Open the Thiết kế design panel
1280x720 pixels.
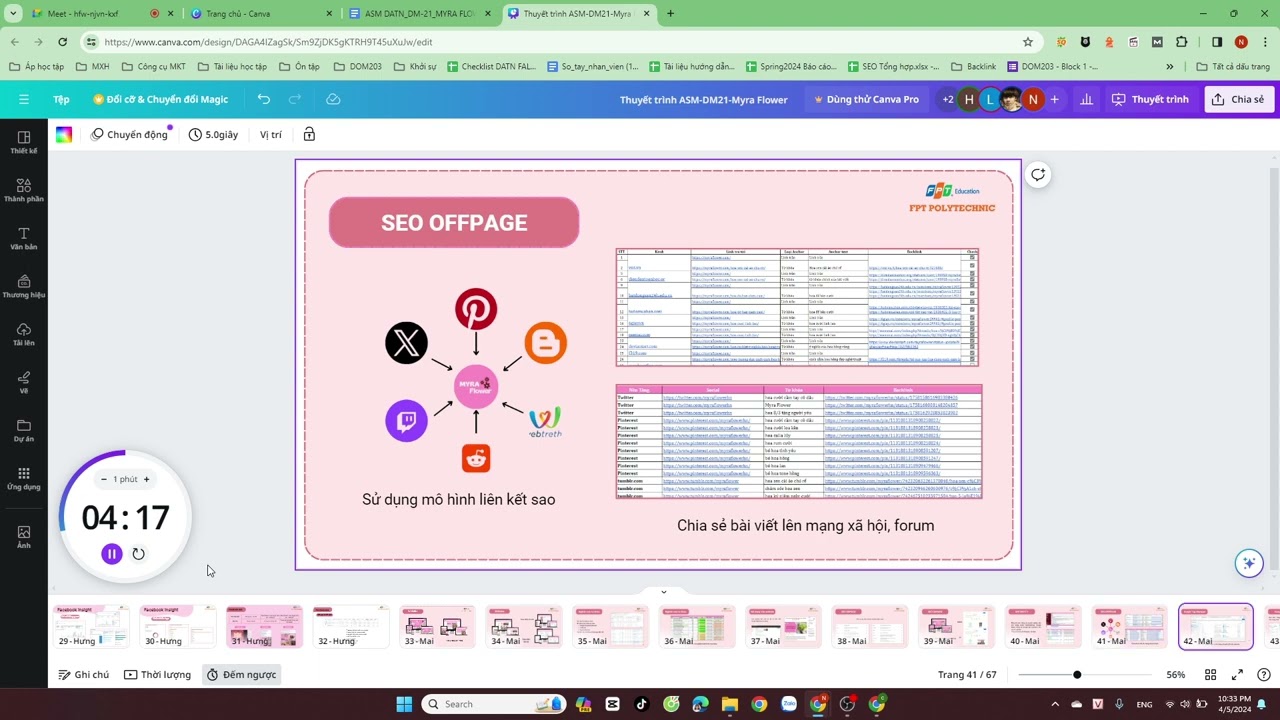point(24,142)
